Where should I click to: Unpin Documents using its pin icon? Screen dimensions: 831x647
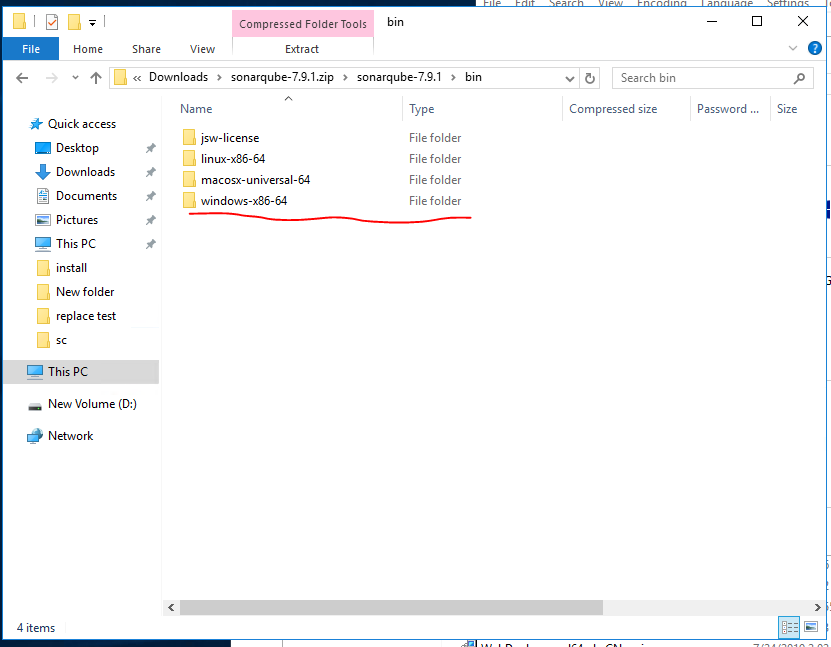coord(151,196)
